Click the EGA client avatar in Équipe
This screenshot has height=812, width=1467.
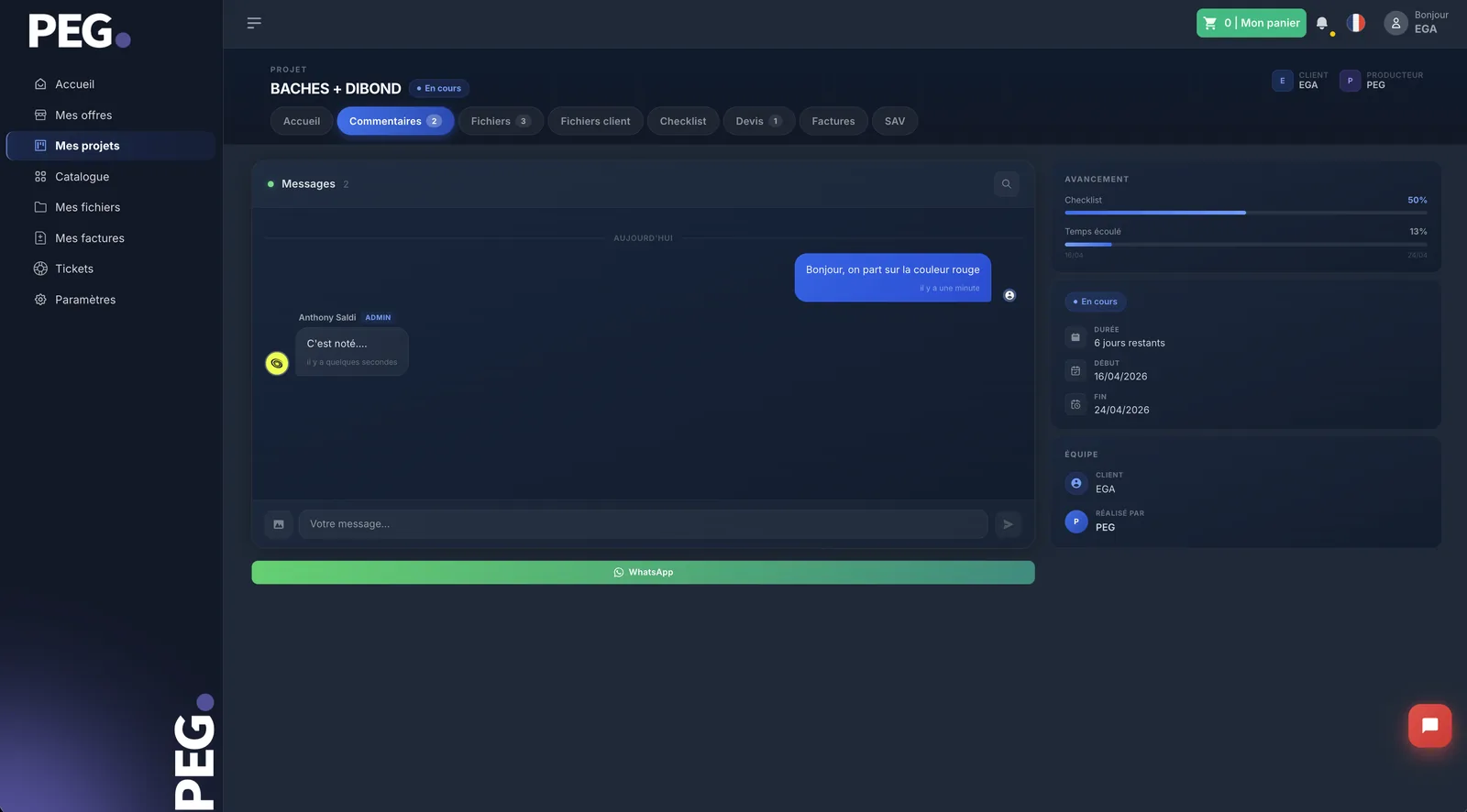[x=1076, y=483]
